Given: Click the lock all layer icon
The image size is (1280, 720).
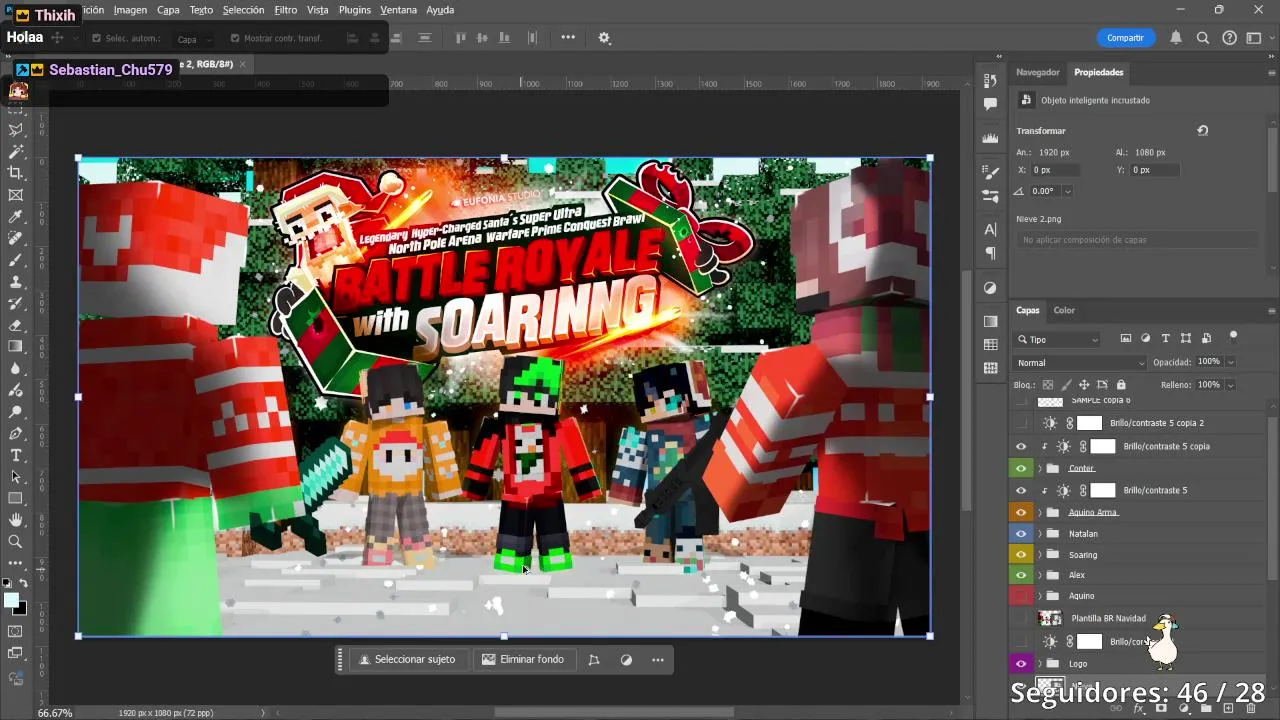Looking at the screenshot, I should (1121, 385).
